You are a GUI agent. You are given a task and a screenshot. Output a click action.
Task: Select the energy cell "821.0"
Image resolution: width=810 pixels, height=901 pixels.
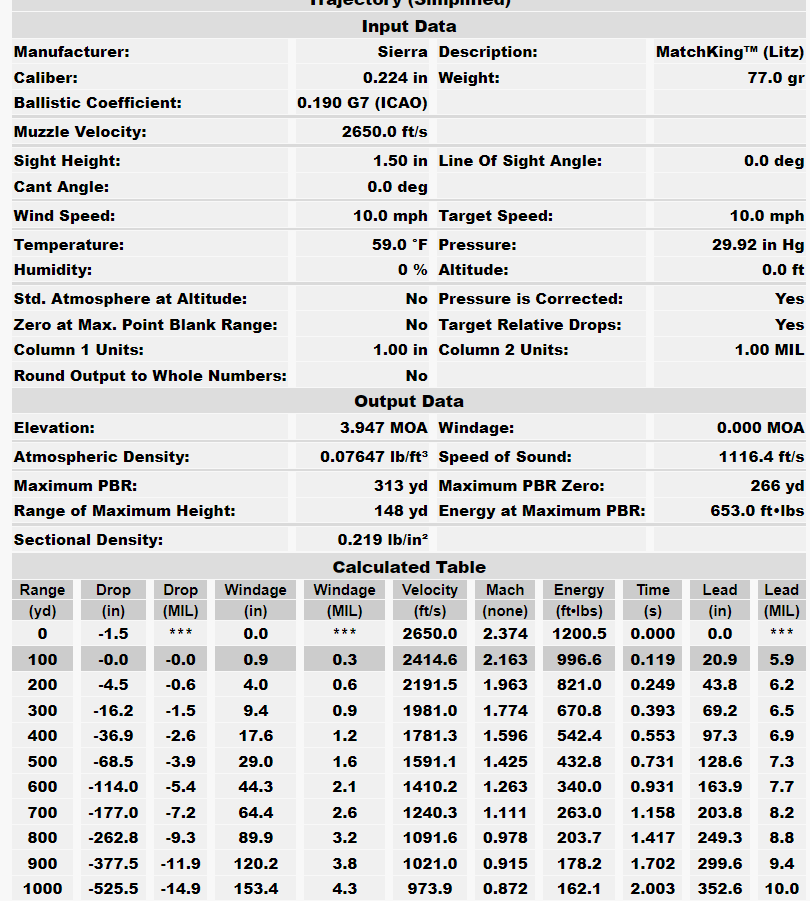point(579,685)
